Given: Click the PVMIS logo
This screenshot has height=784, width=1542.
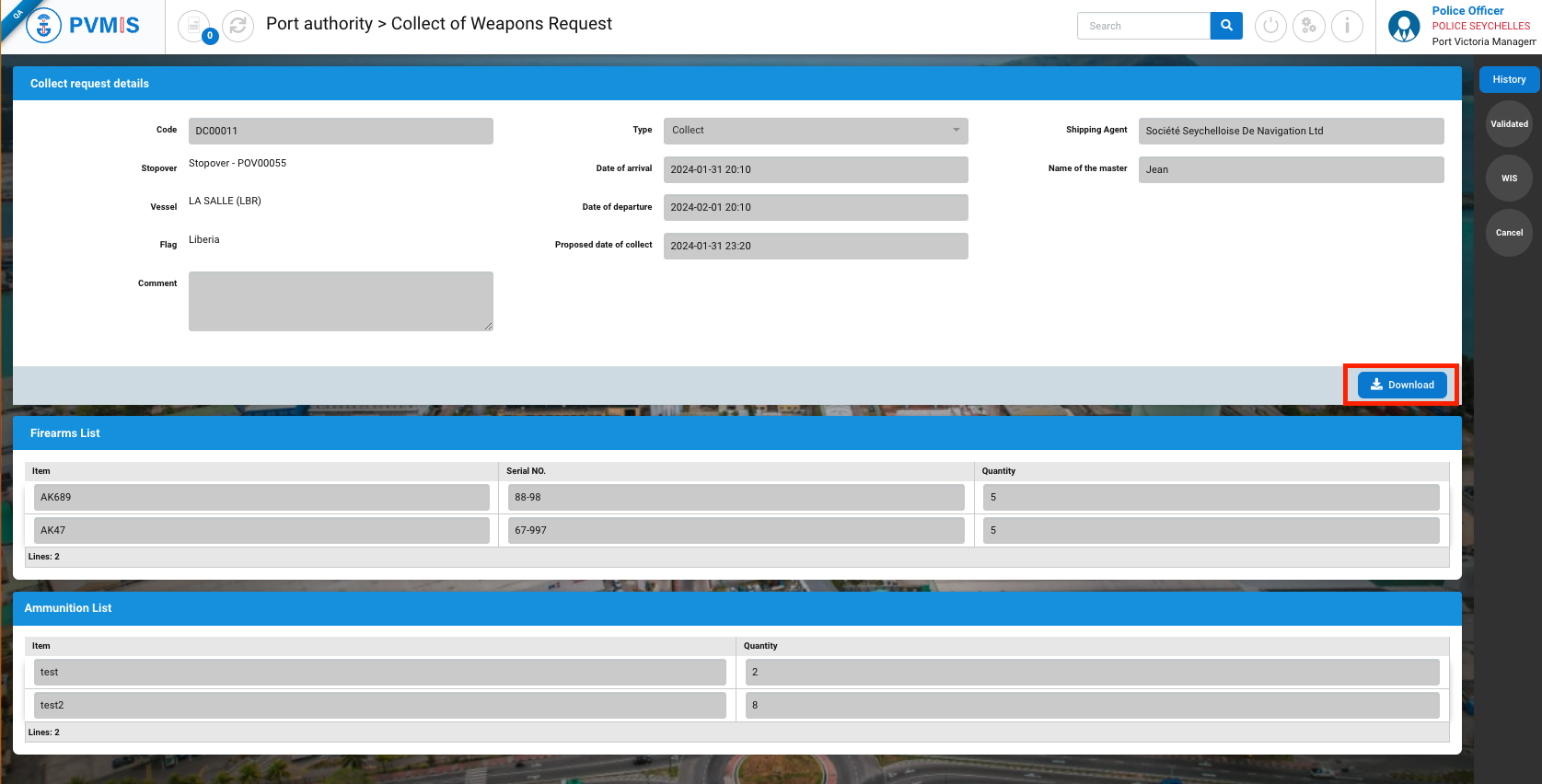Looking at the screenshot, I should coord(83,26).
